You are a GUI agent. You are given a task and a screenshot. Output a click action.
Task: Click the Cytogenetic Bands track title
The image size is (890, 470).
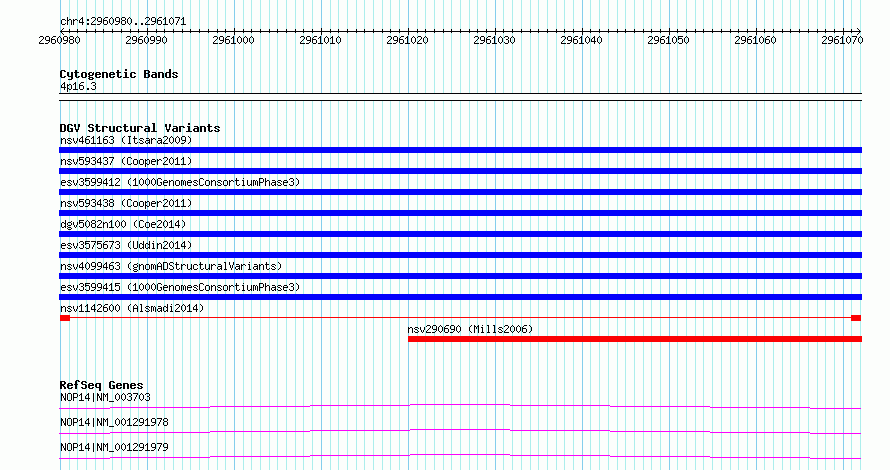pos(119,74)
